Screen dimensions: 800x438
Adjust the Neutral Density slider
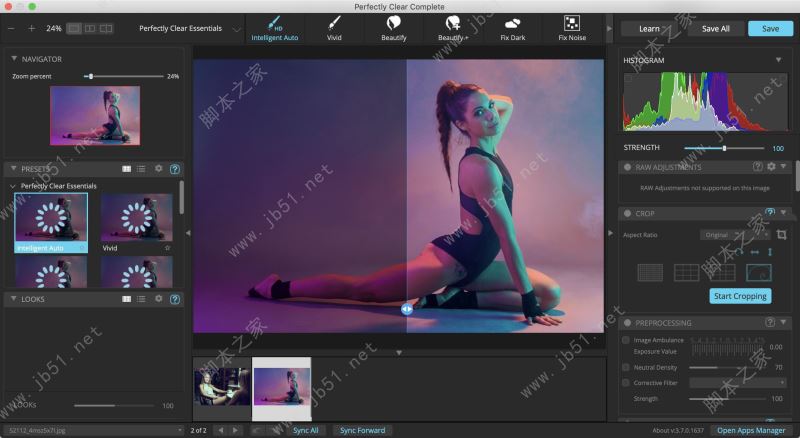[729, 367]
